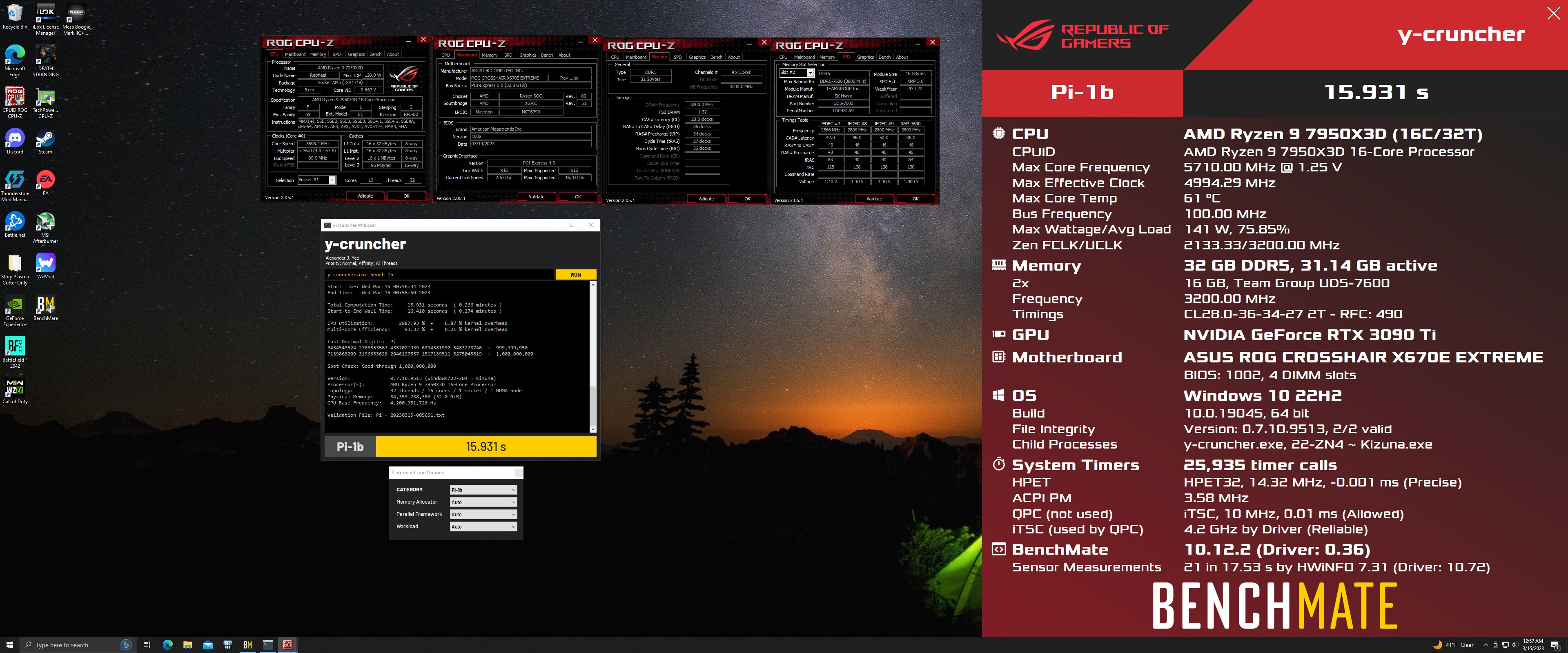Viewport: 1568px width, 653px height.
Task: Open File Explorer from the taskbar
Action: pos(187,644)
